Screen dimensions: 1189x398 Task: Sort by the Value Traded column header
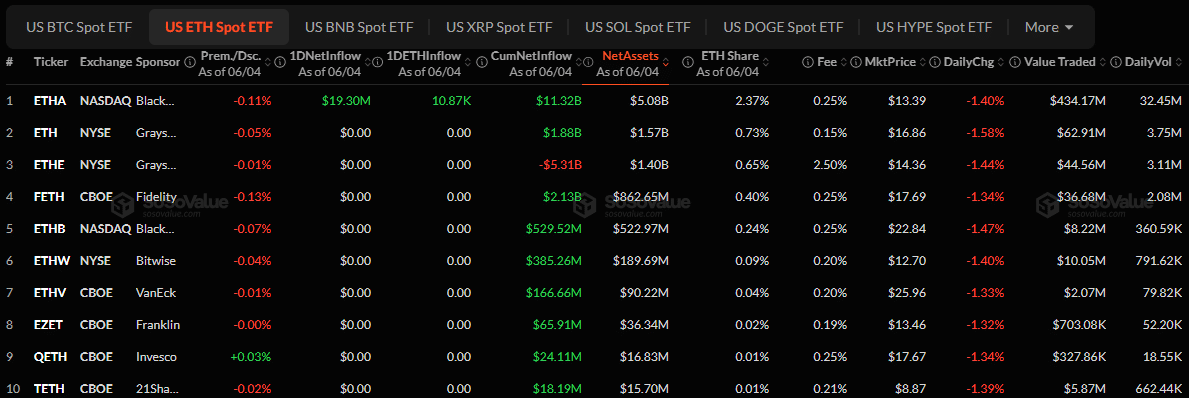(1059, 62)
